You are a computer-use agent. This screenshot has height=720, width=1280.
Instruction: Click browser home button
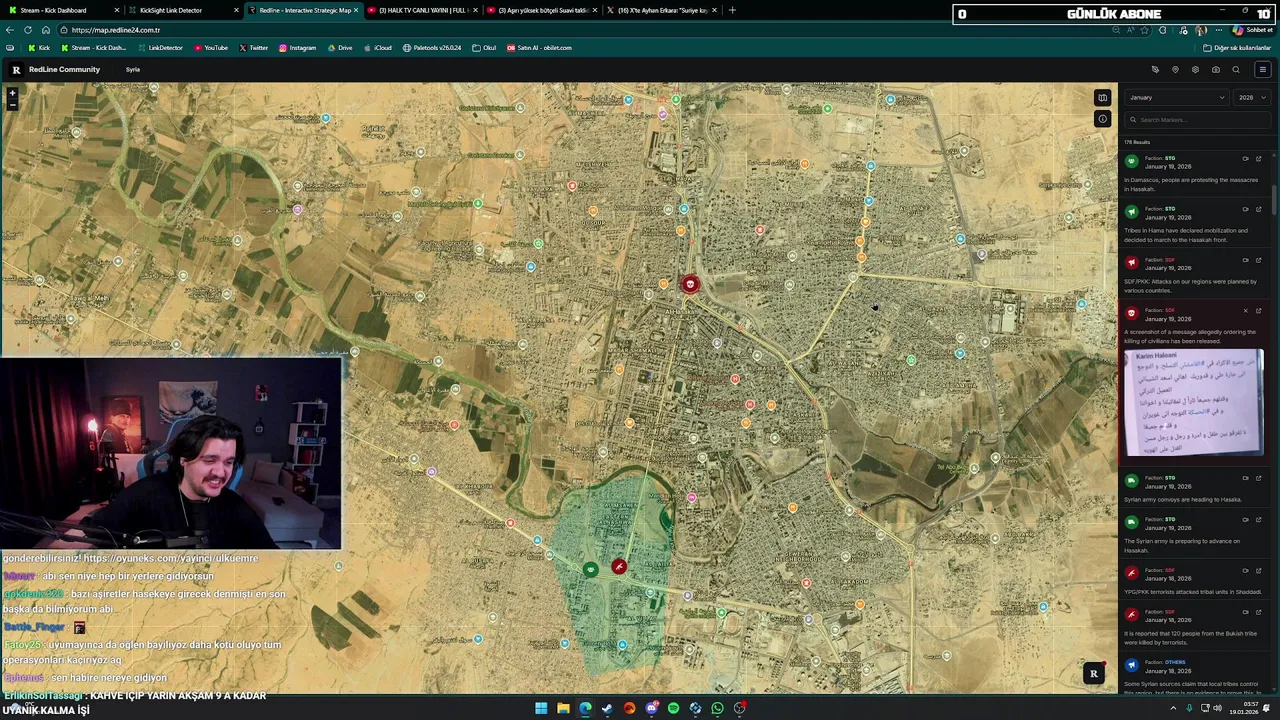45,30
